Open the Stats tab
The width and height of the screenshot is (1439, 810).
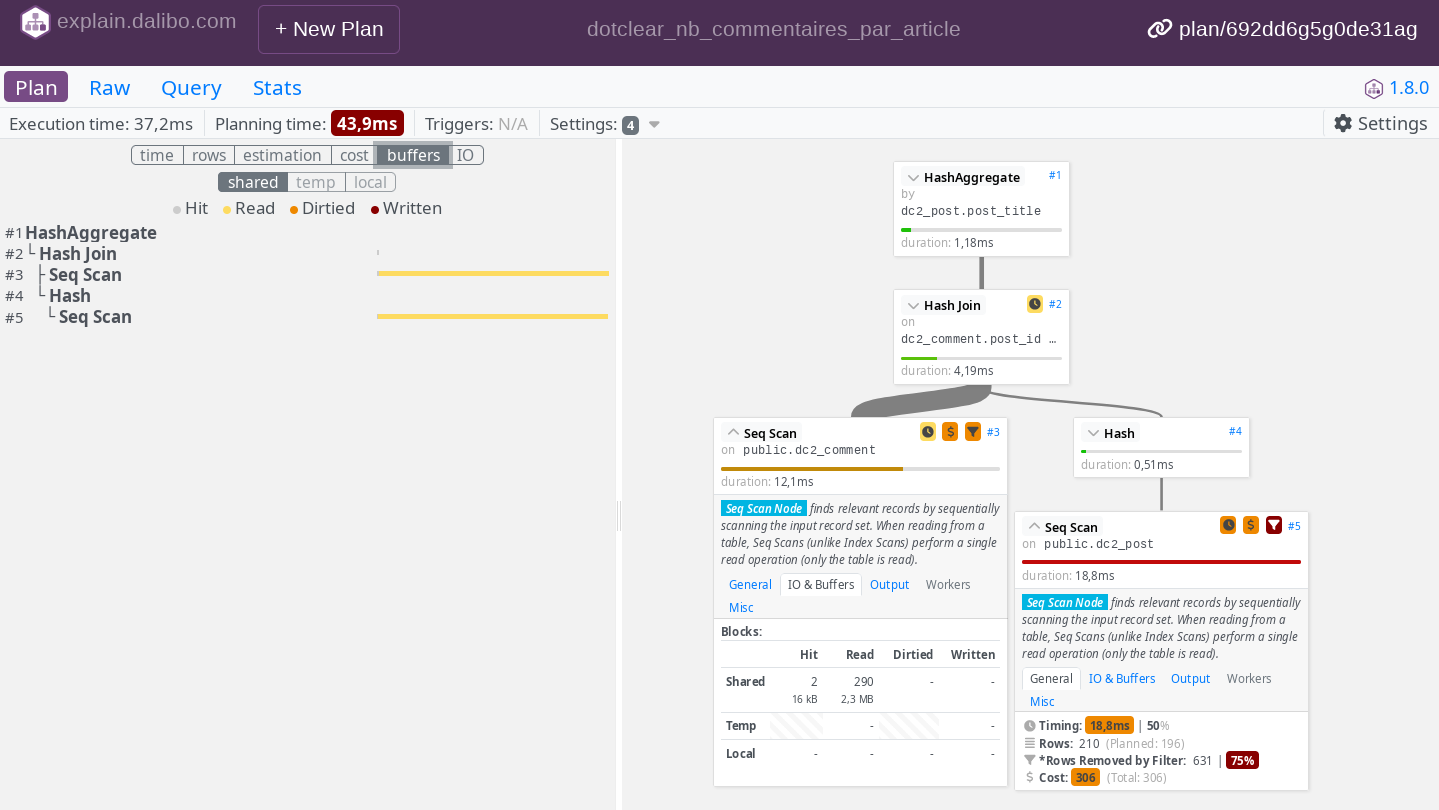[x=277, y=87]
